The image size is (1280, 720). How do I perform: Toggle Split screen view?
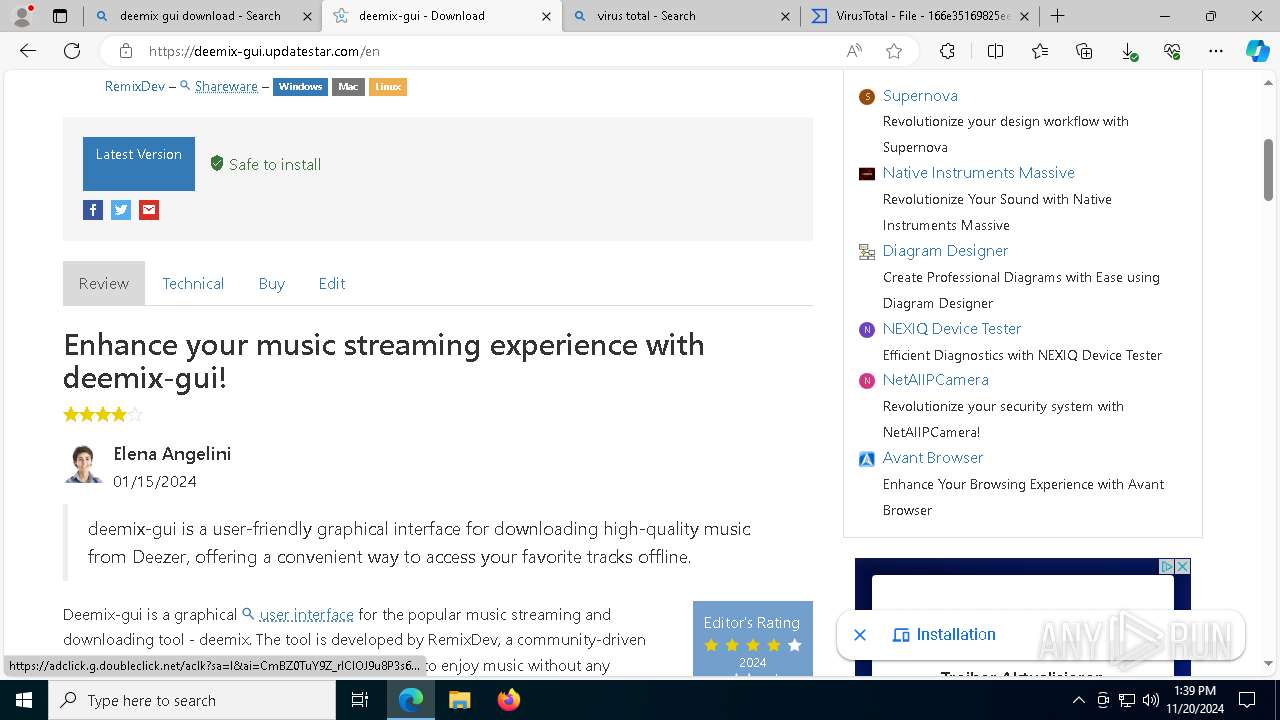[995, 51]
